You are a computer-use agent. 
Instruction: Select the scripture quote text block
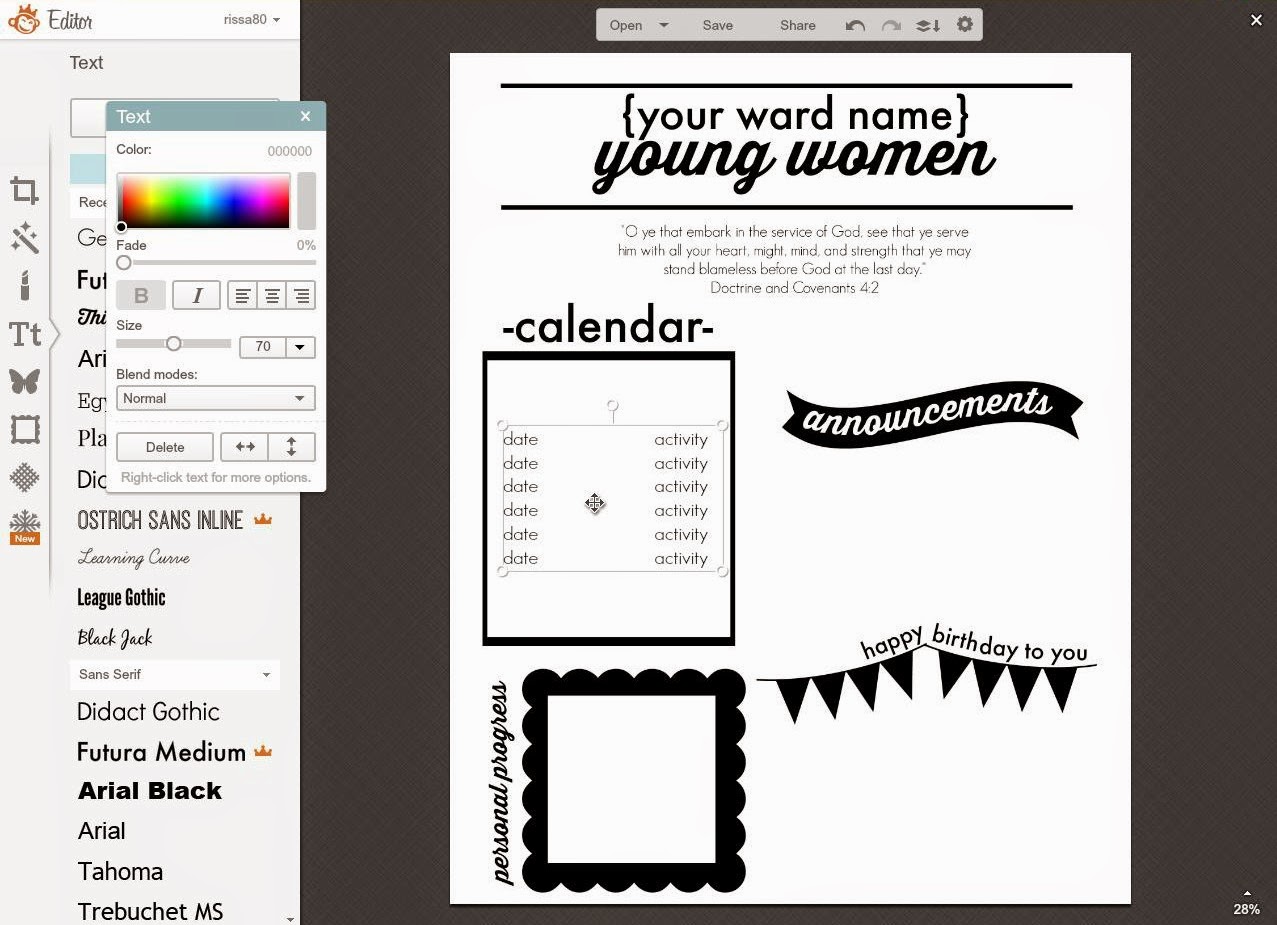(794, 259)
